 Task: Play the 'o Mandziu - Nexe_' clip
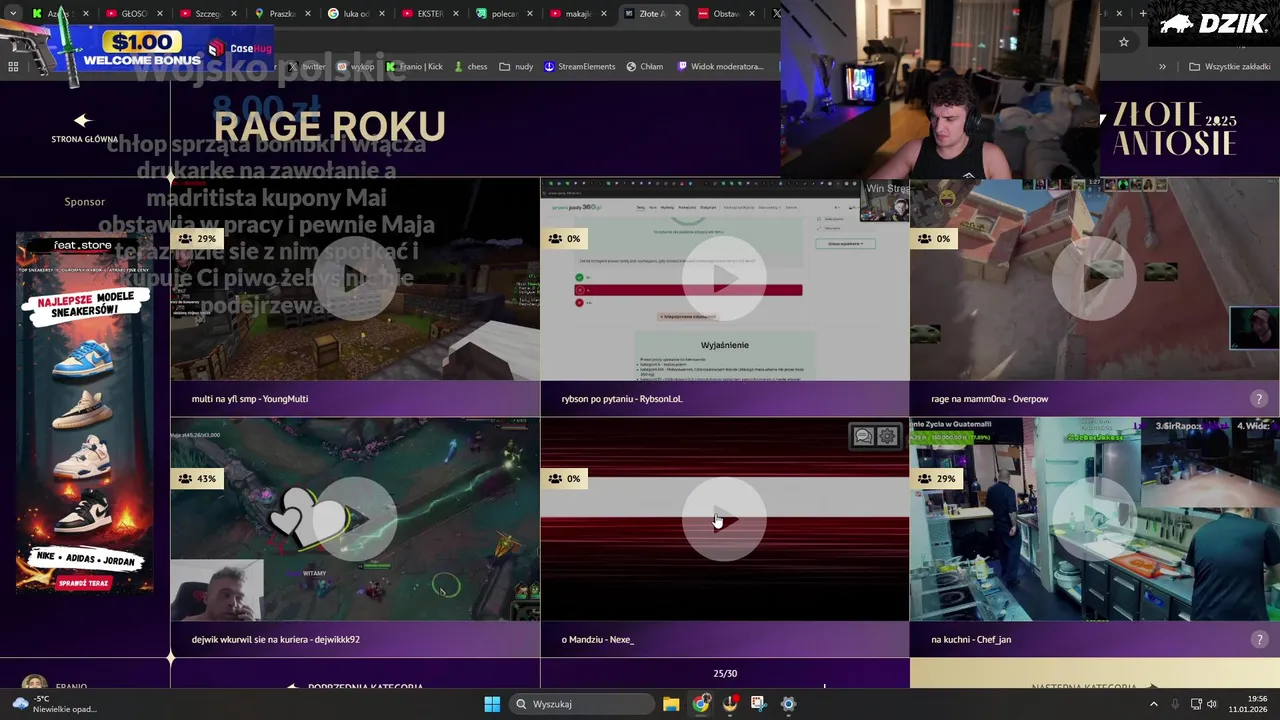point(724,519)
